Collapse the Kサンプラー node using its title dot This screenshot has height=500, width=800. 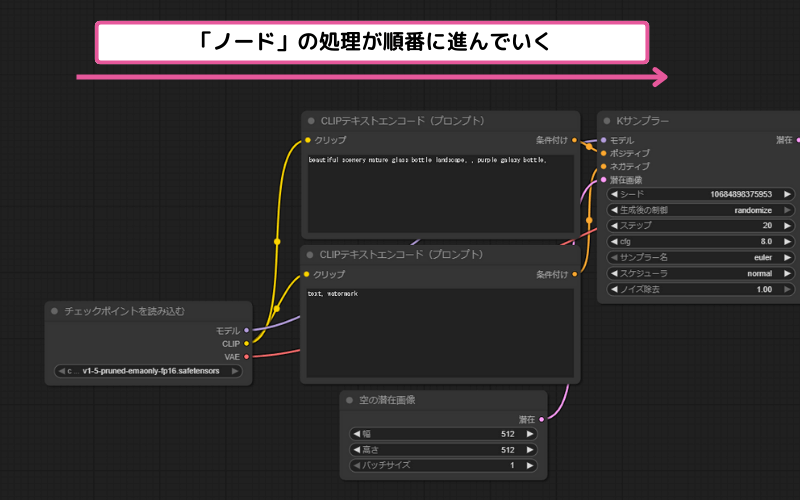click(x=607, y=121)
